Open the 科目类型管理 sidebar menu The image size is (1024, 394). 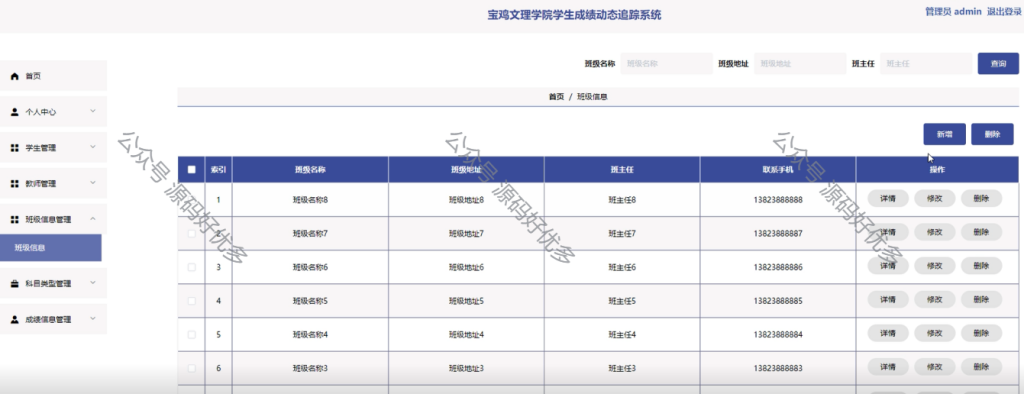point(53,284)
